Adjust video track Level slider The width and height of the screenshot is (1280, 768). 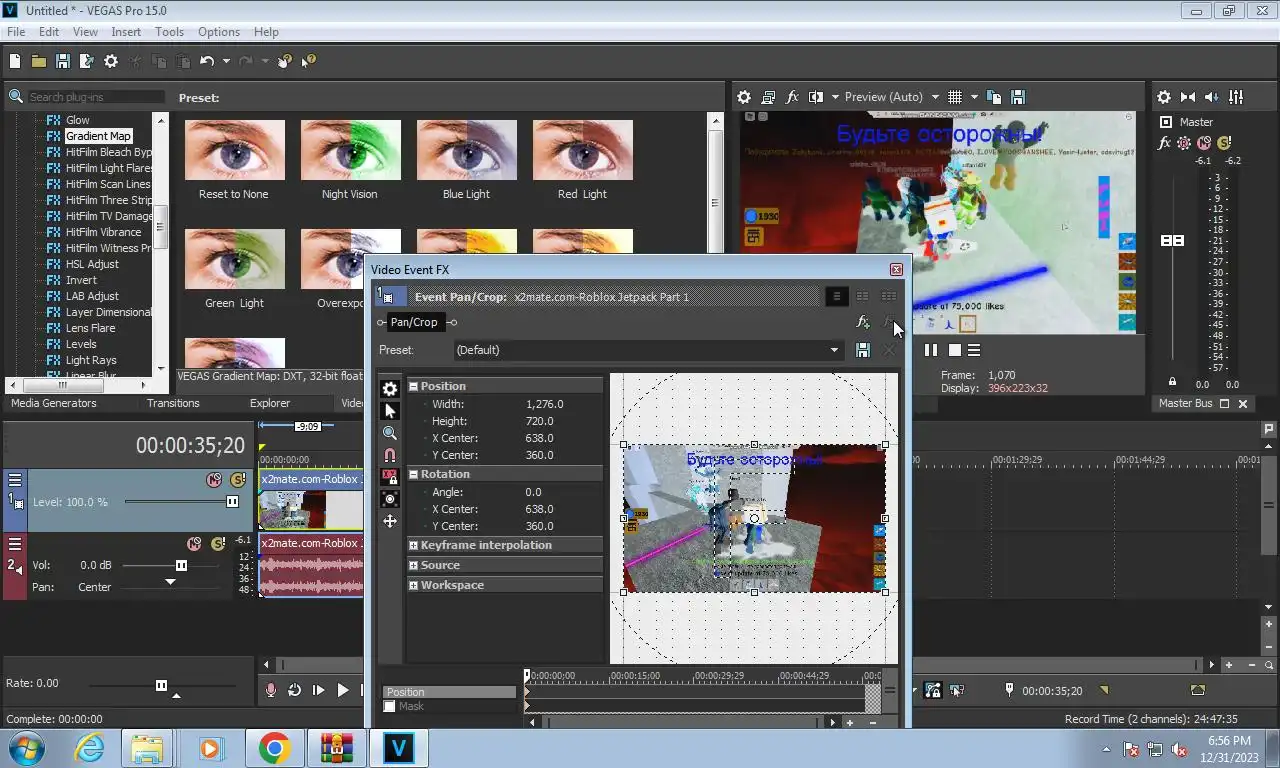(232, 502)
